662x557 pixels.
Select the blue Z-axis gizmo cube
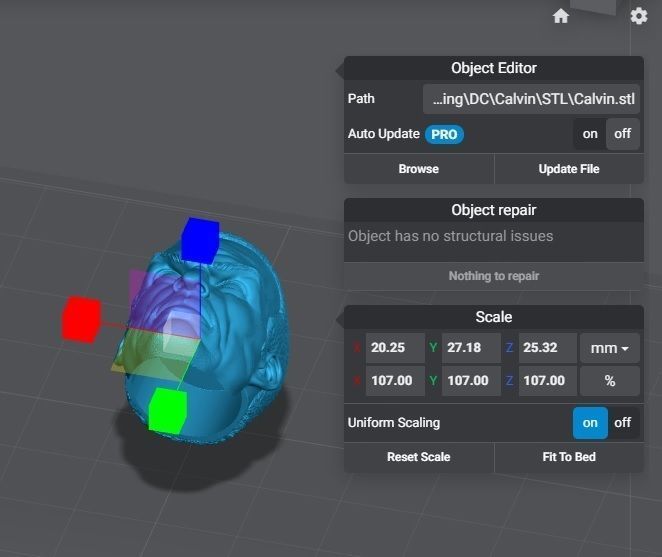click(x=200, y=240)
